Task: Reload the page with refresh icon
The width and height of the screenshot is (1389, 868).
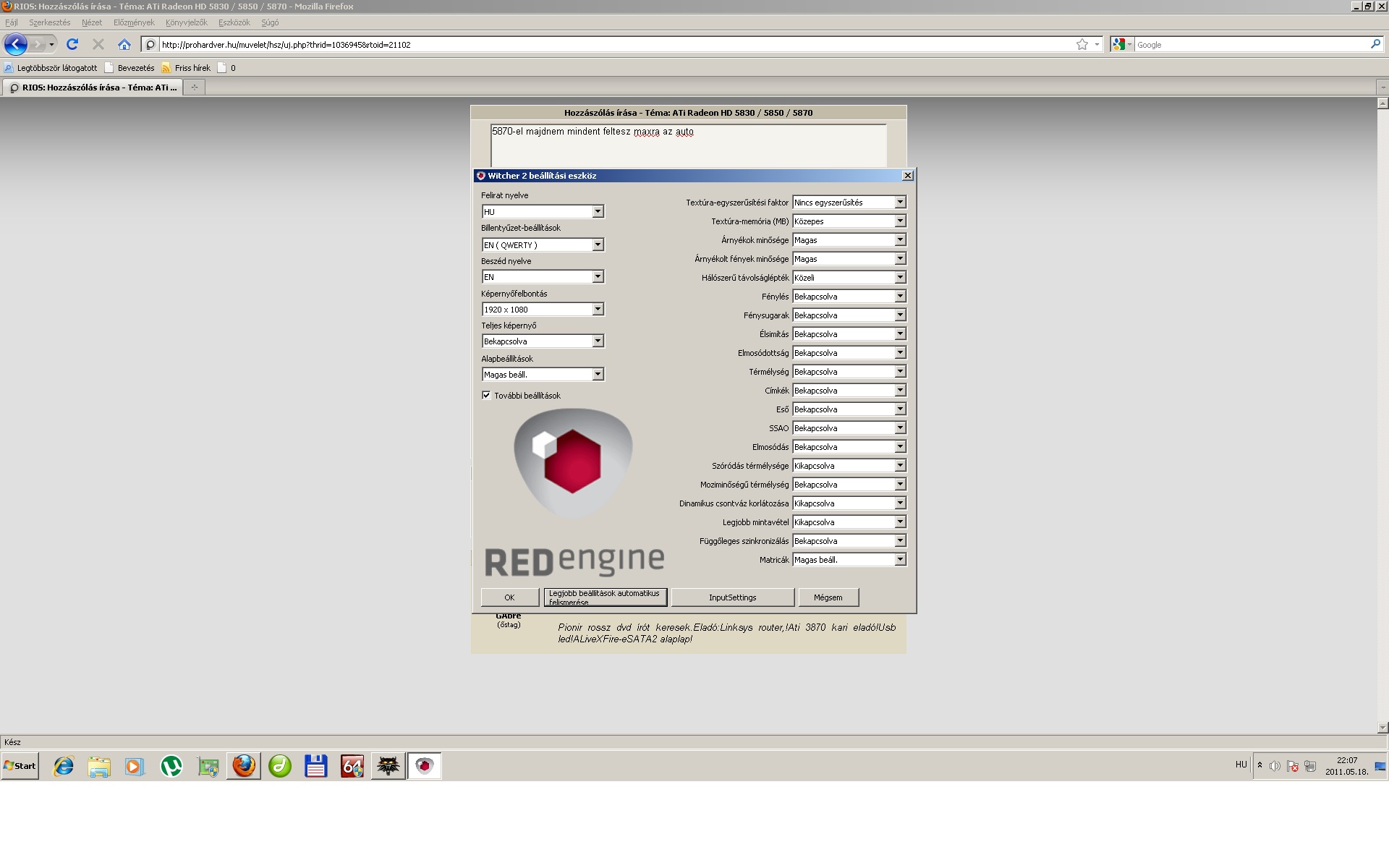Action: click(x=72, y=44)
